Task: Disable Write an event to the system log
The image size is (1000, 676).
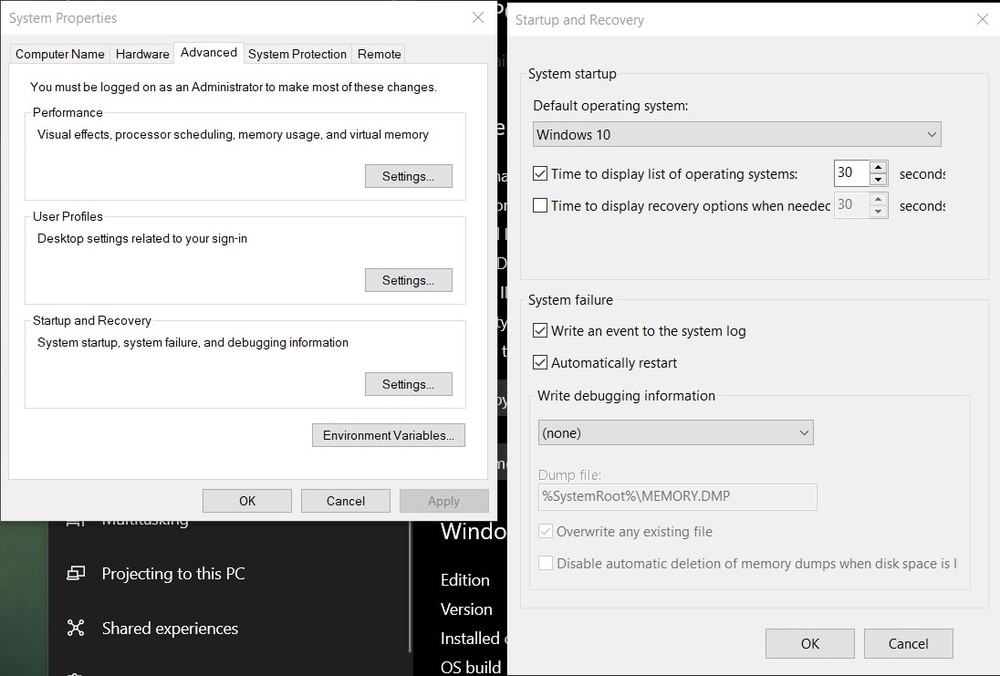Action: tap(540, 330)
